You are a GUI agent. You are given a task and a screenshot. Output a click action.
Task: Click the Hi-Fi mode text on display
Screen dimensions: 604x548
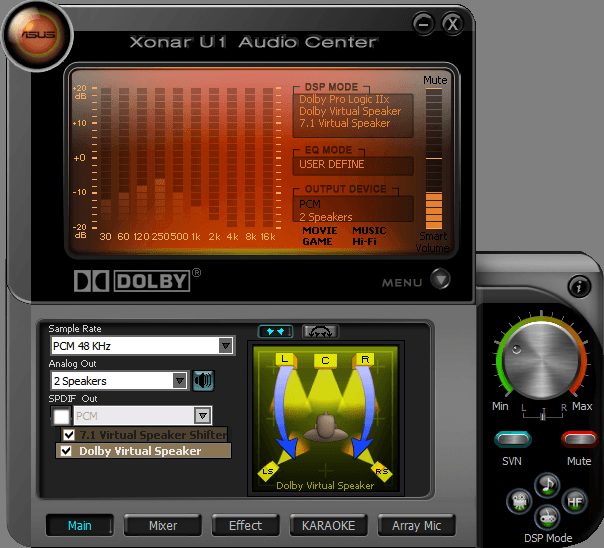coord(364,242)
